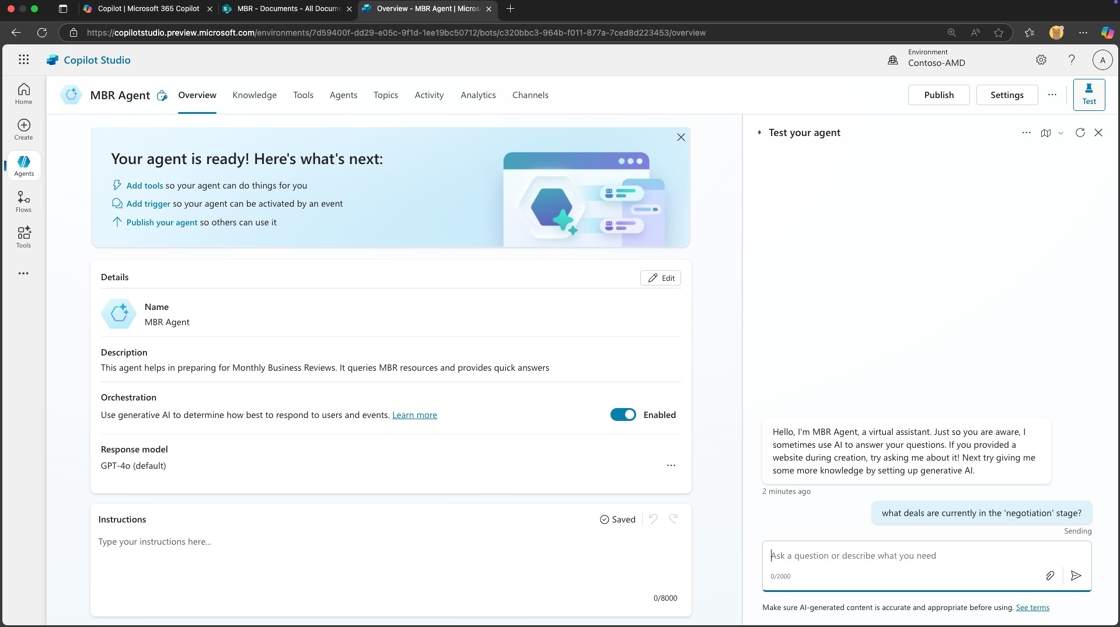Open the activity map dropdown arrow
Viewport: 1120px width, 627px height.
1060,133
